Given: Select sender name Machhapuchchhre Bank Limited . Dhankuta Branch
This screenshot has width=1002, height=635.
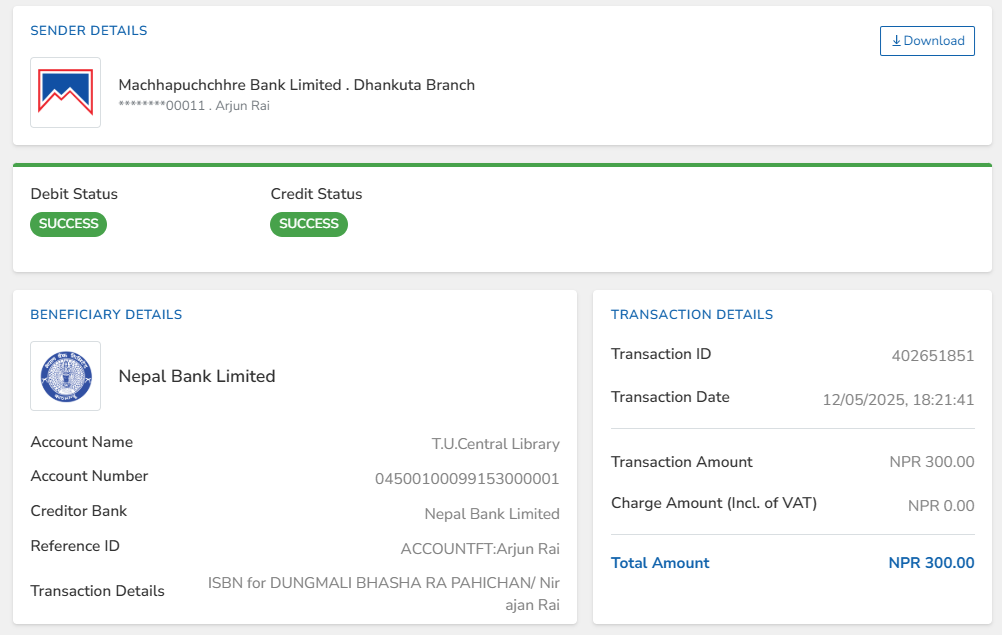Looking at the screenshot, I should (x=297, y=85).
